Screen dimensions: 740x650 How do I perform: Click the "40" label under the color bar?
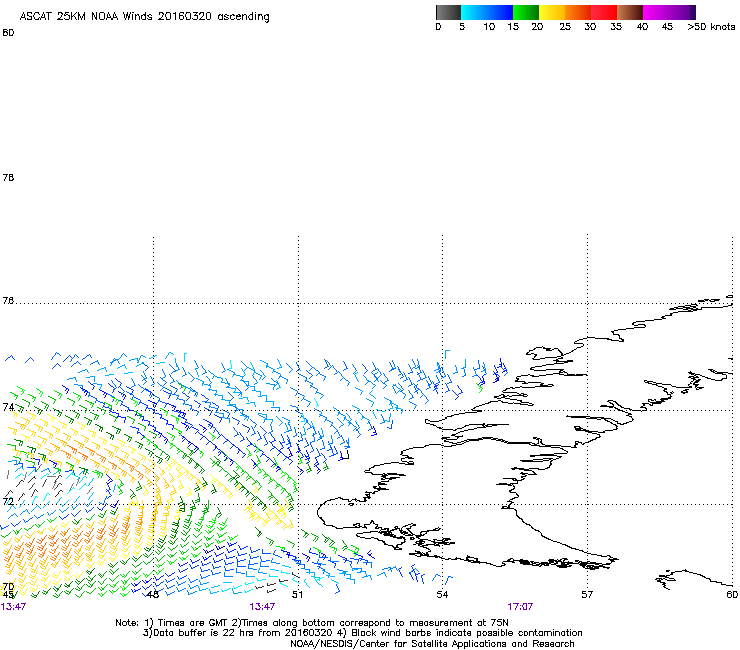click(x=642, y=27)
